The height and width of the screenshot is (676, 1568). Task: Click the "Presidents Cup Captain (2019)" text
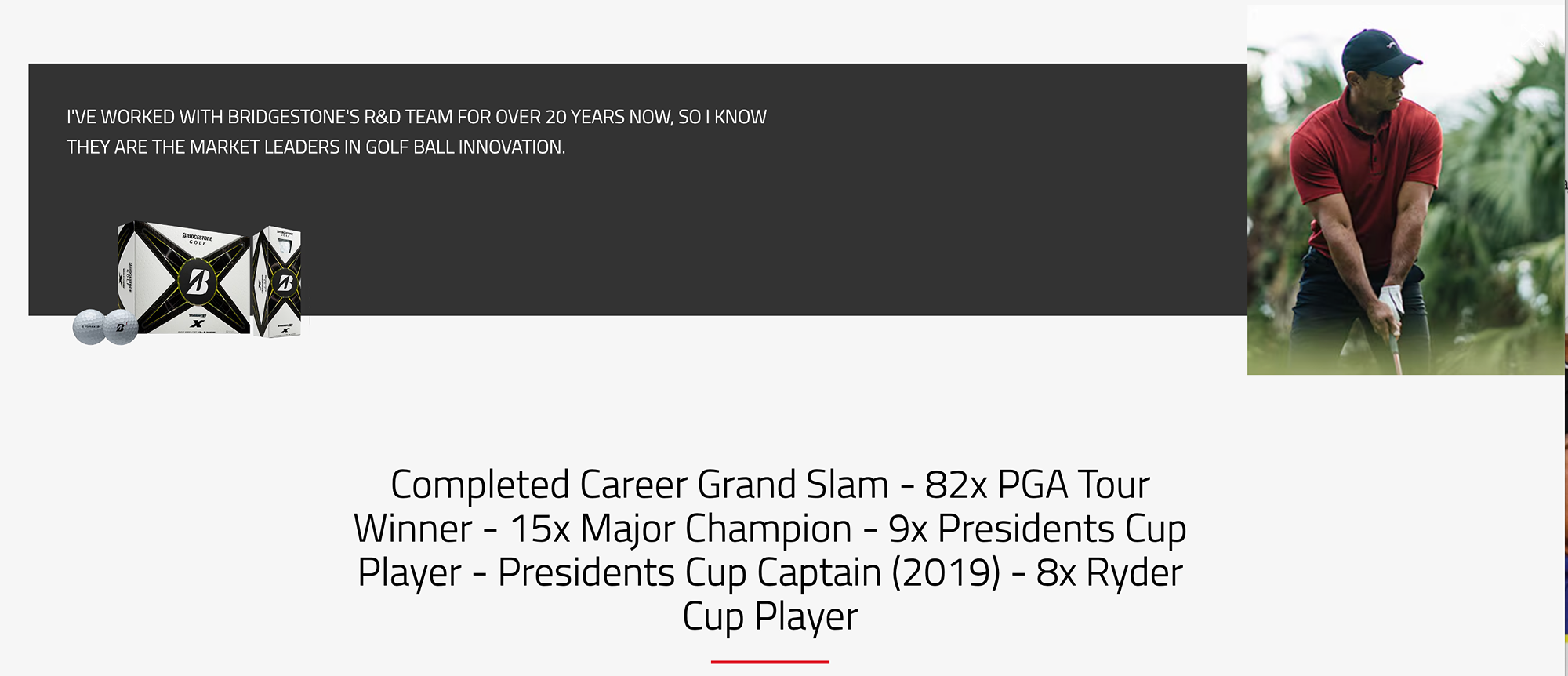pyautogui.click(x=749, y=572)
